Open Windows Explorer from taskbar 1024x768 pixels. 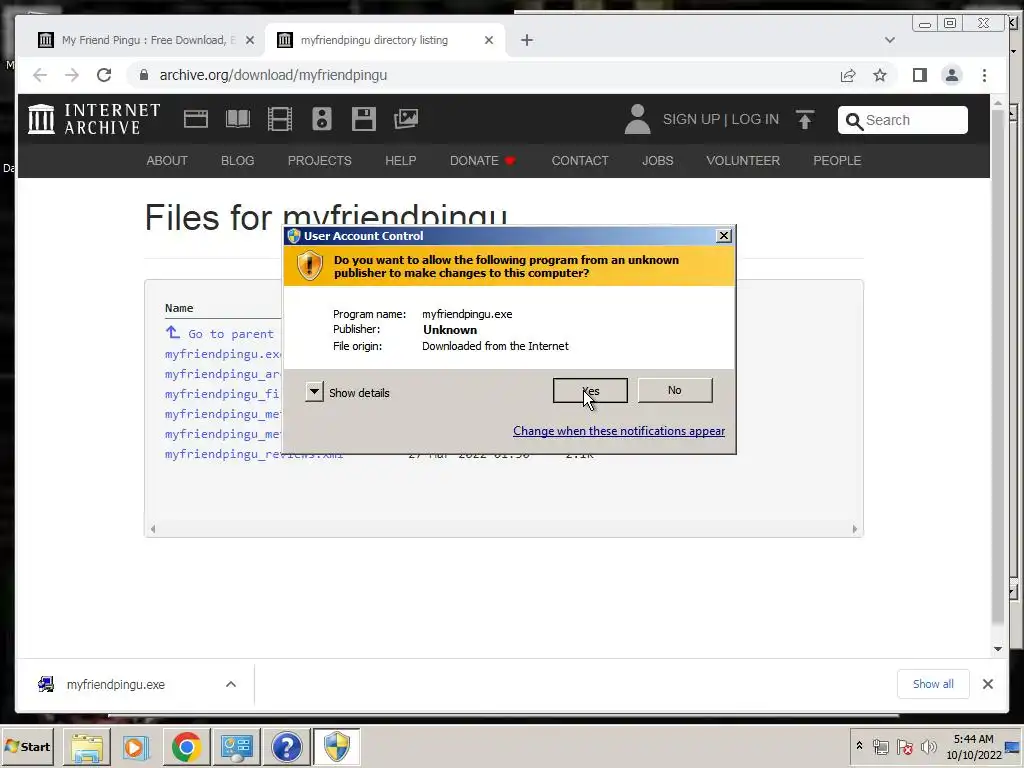(x=87, y=746)
